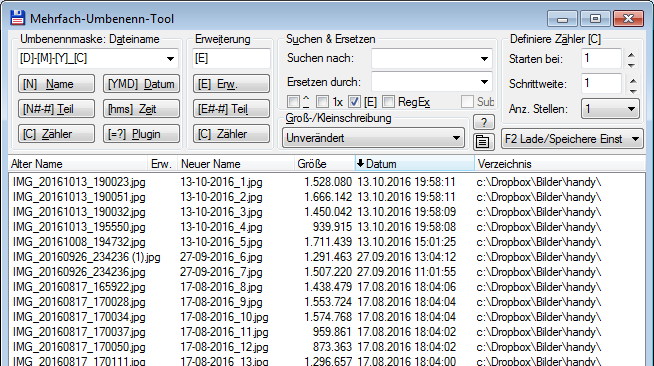654x366 pixels.
Task: Toggle the Sub checkbox
Action: (x=467, y=101)
